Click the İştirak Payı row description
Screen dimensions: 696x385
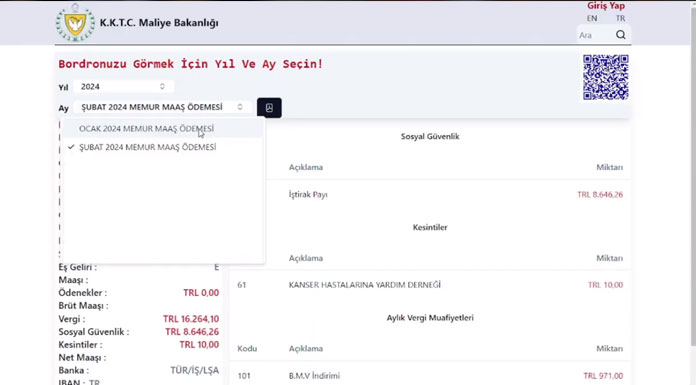308,194
